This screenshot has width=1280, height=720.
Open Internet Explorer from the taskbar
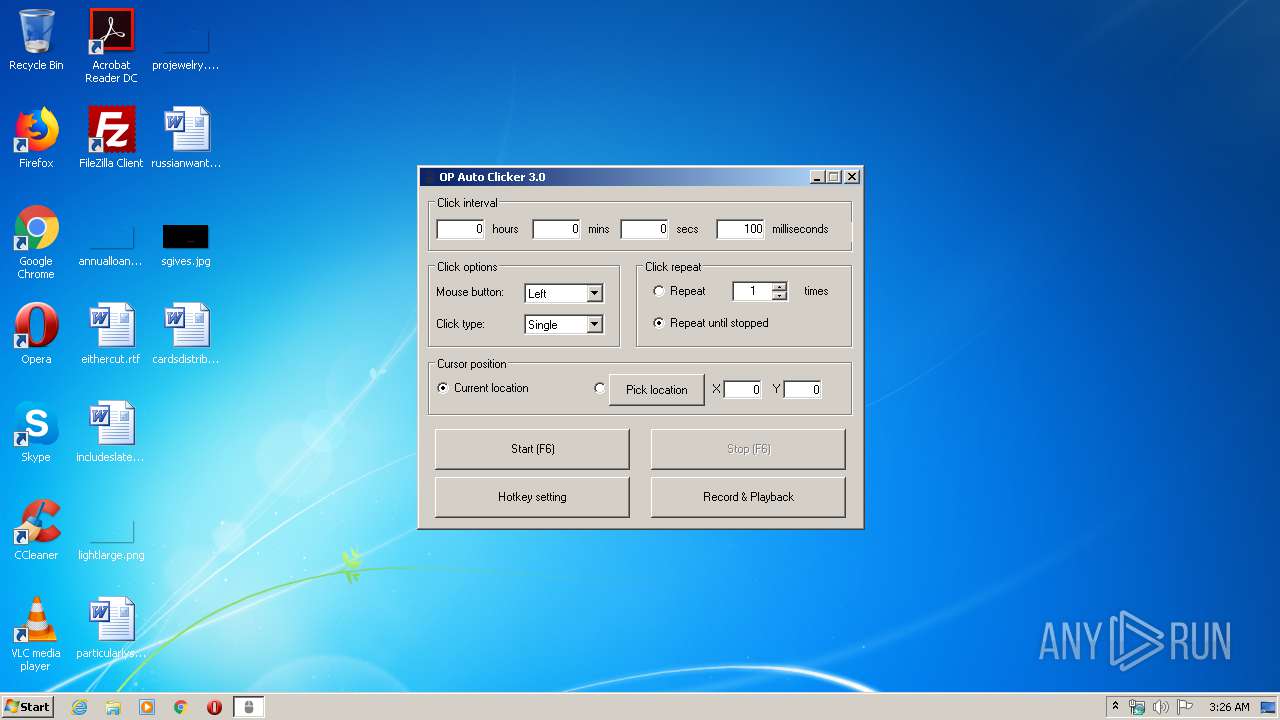coord(79,707)
